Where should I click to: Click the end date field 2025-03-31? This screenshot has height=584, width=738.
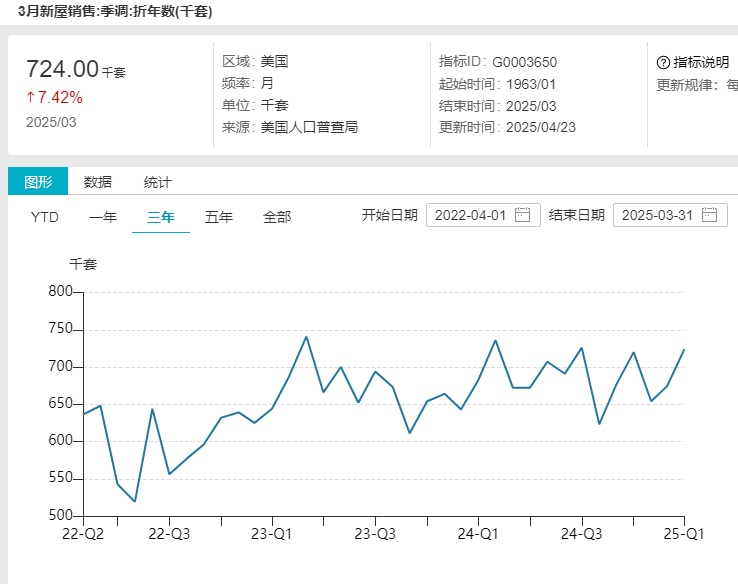point(670,215)
